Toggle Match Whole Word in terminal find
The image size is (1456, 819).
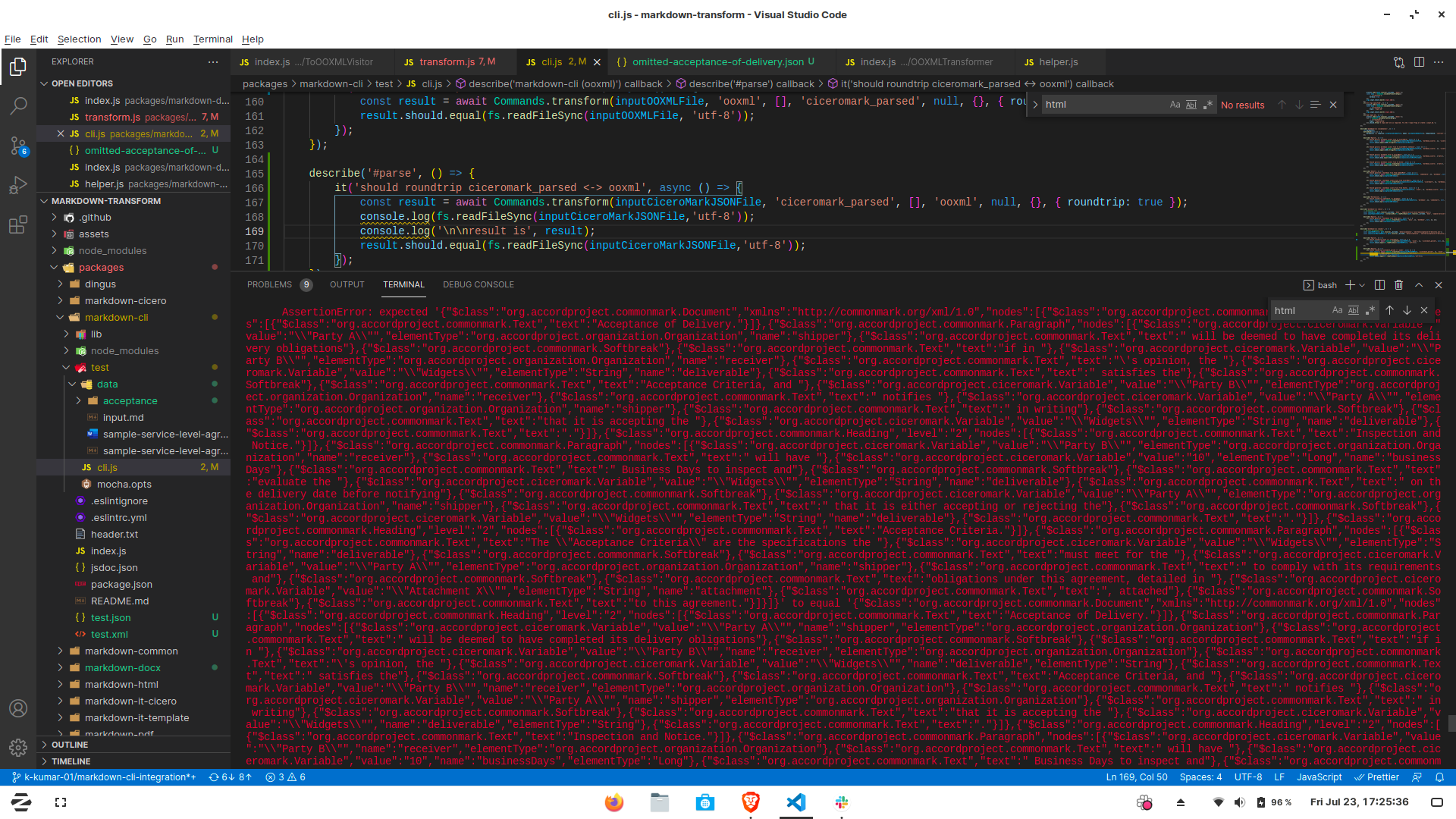pyautogui.click(x=1354, y=310)
